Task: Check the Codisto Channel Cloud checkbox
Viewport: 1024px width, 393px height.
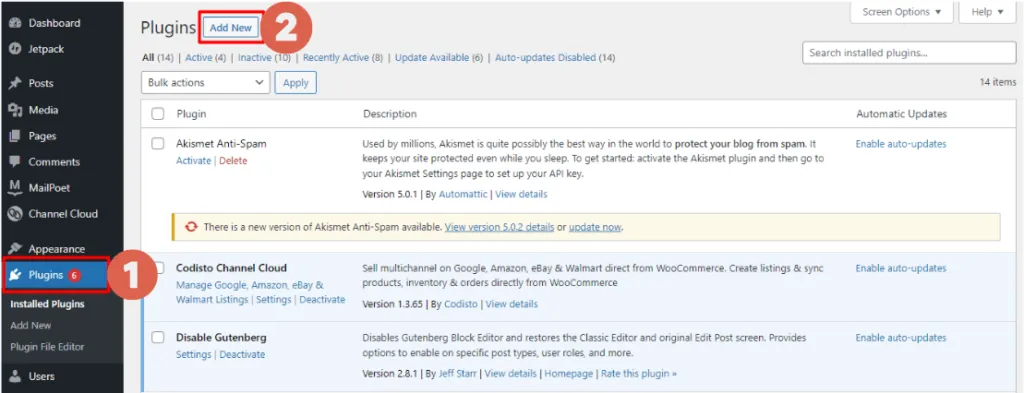Action: point(160,268)
